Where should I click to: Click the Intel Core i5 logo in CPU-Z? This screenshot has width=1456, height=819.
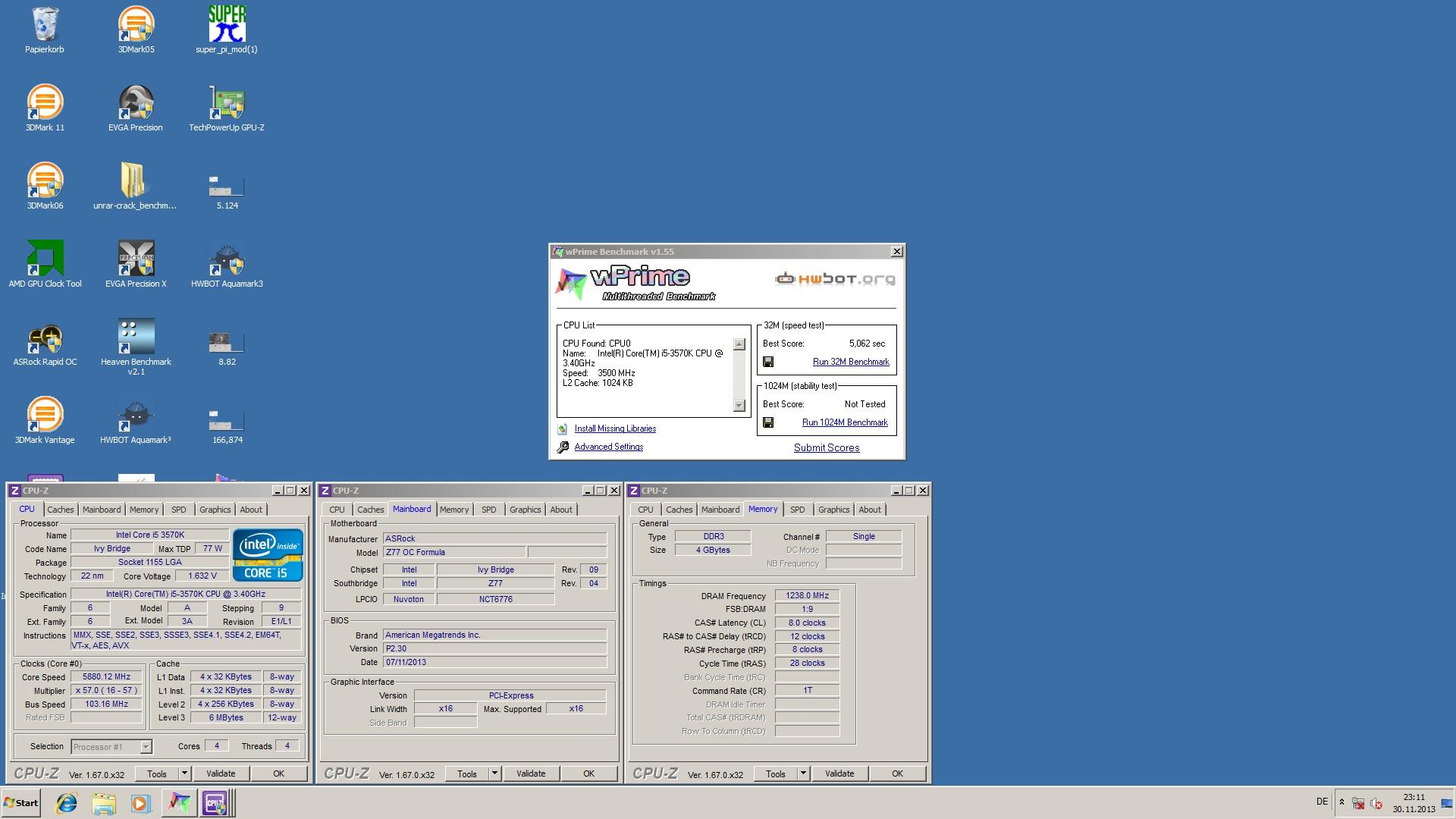point(268,556)
